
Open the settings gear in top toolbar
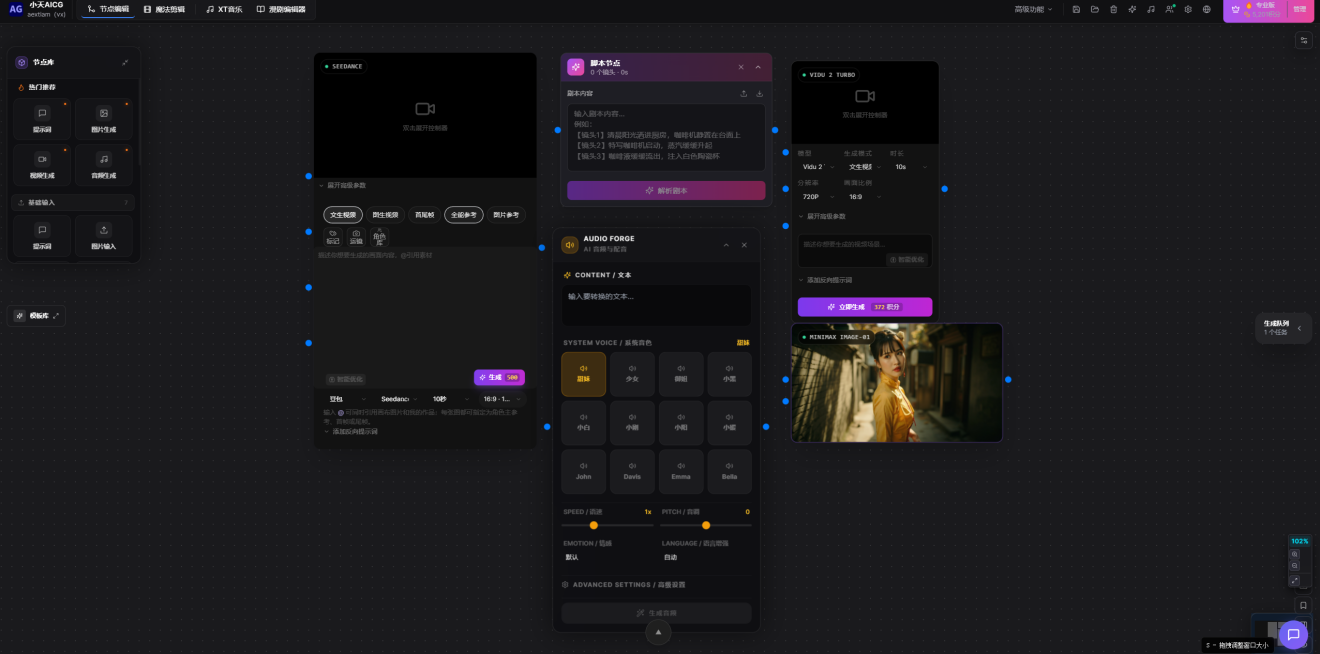tap(1188, 9)
